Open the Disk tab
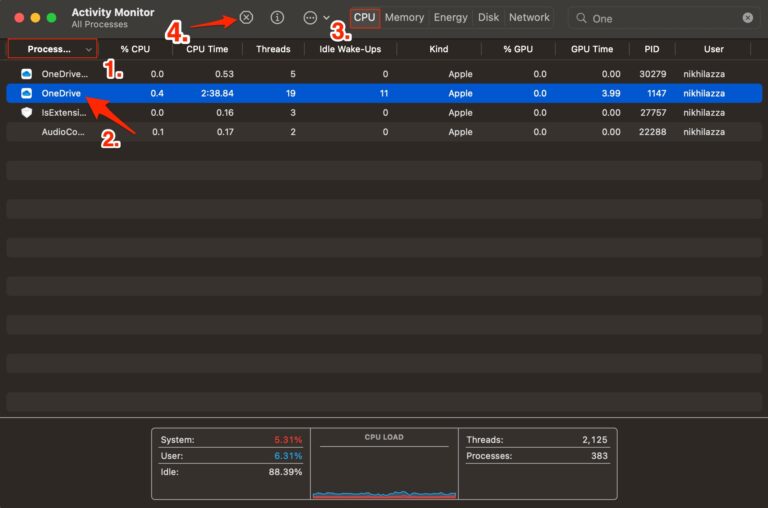The image size is (768, 508). [488, 17]
